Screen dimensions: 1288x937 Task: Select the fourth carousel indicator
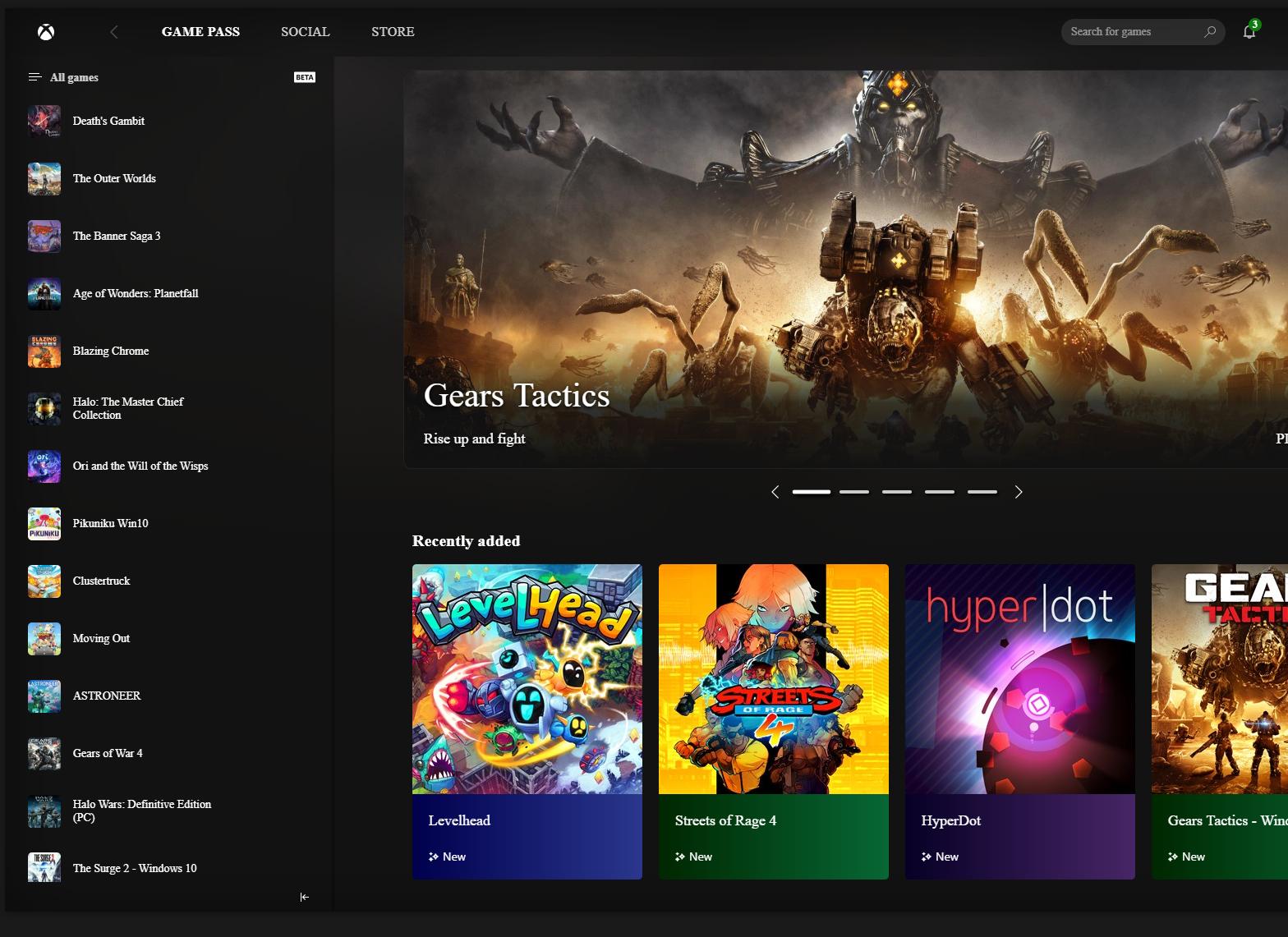[x=940, y=492]
